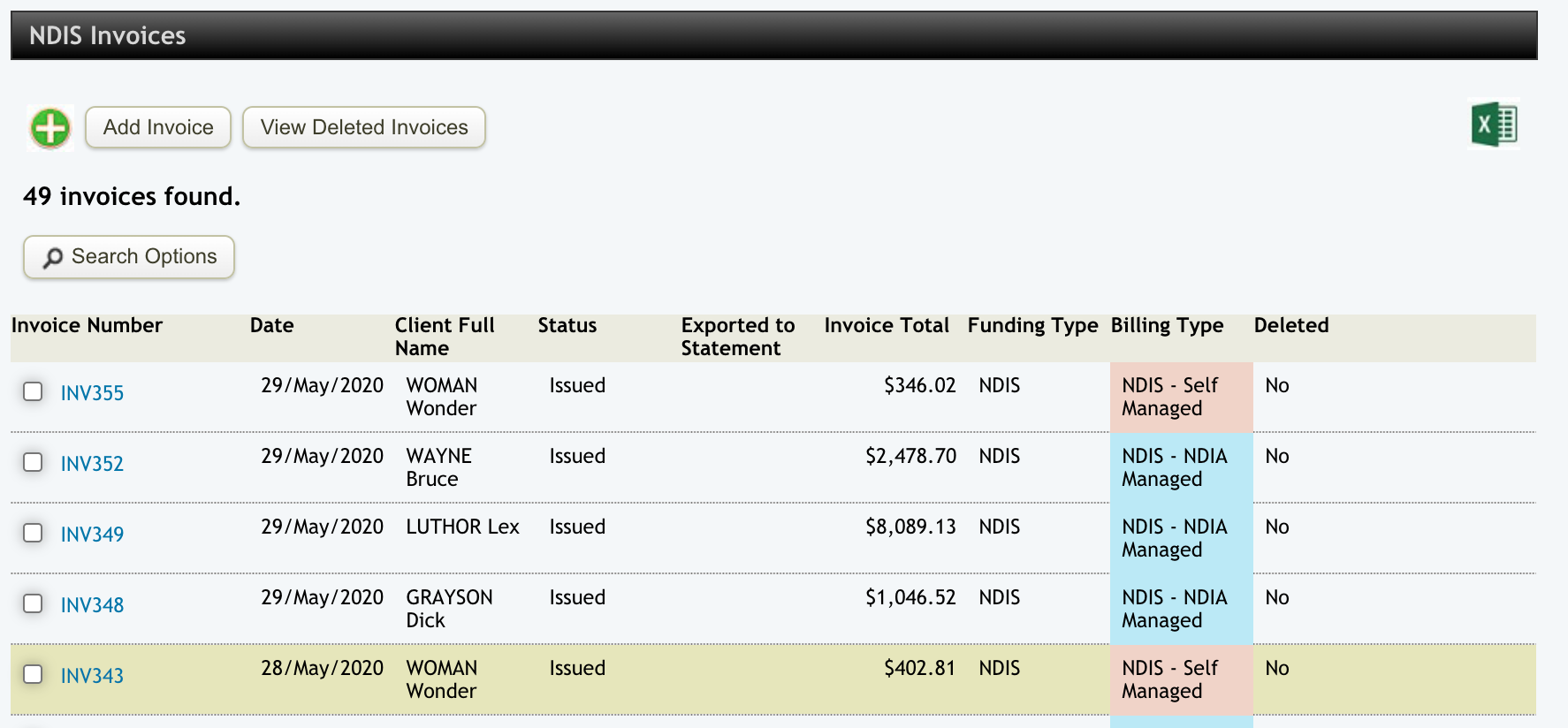
Task: Tick the checkbox for INV355
Action: (x=33, y=391)
